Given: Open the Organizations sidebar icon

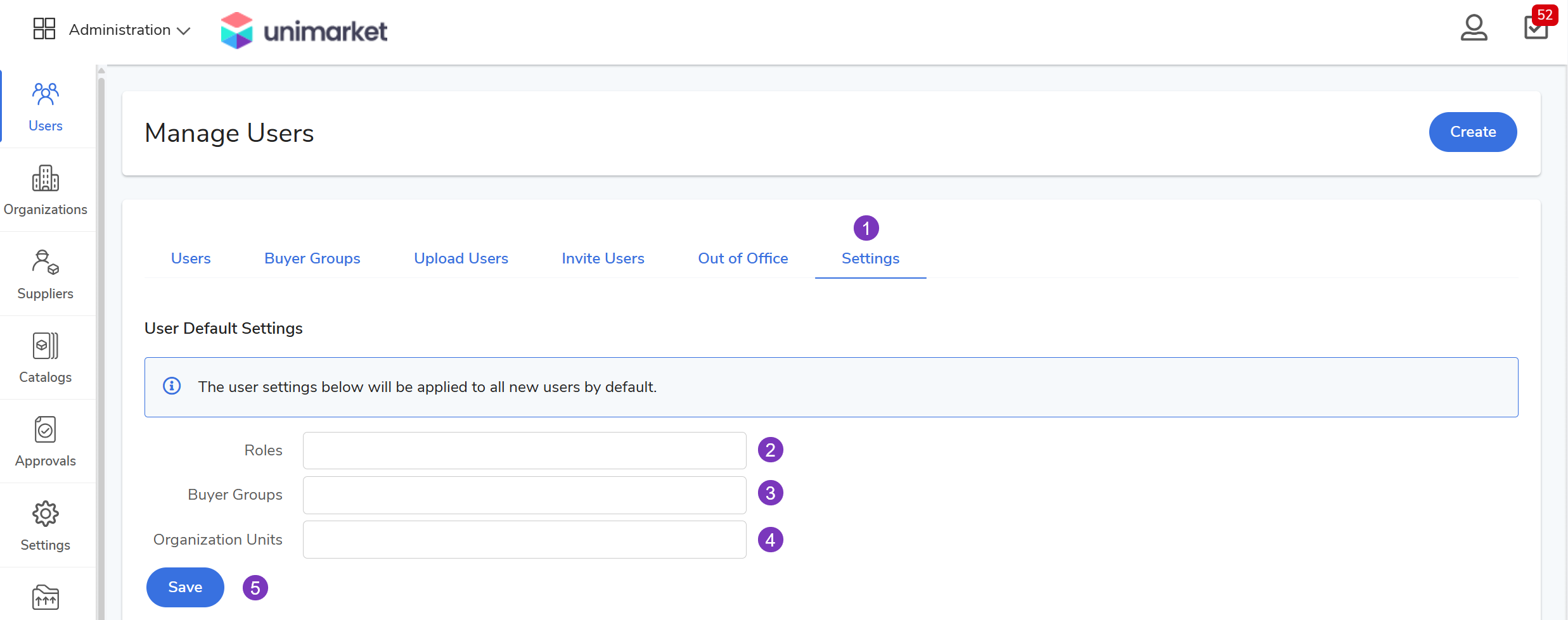Looking at the screenshot, I should [x=46, y=190].
